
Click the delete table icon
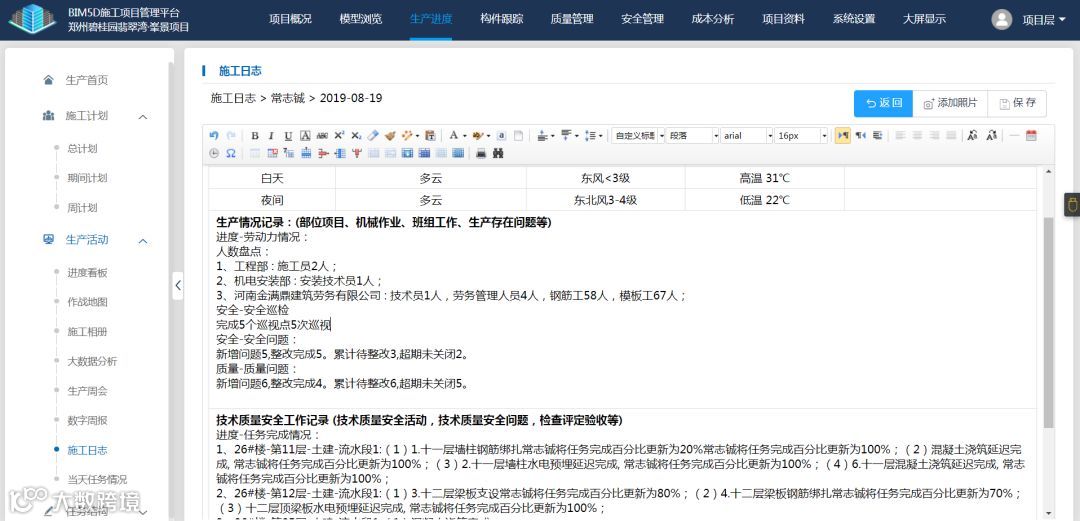point(272,153)
